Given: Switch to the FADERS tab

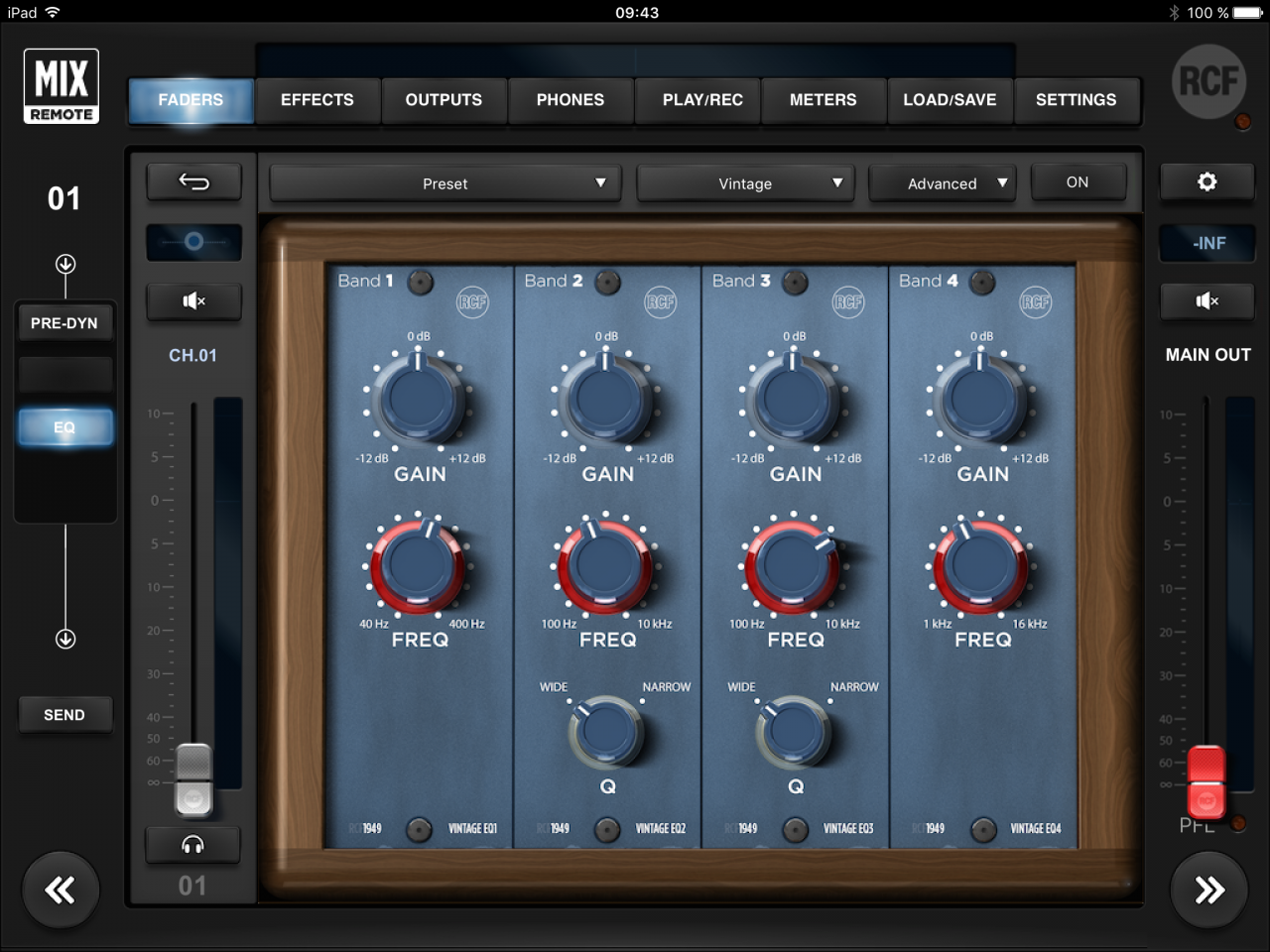Looking at the screenshot, I should point(190,100).
